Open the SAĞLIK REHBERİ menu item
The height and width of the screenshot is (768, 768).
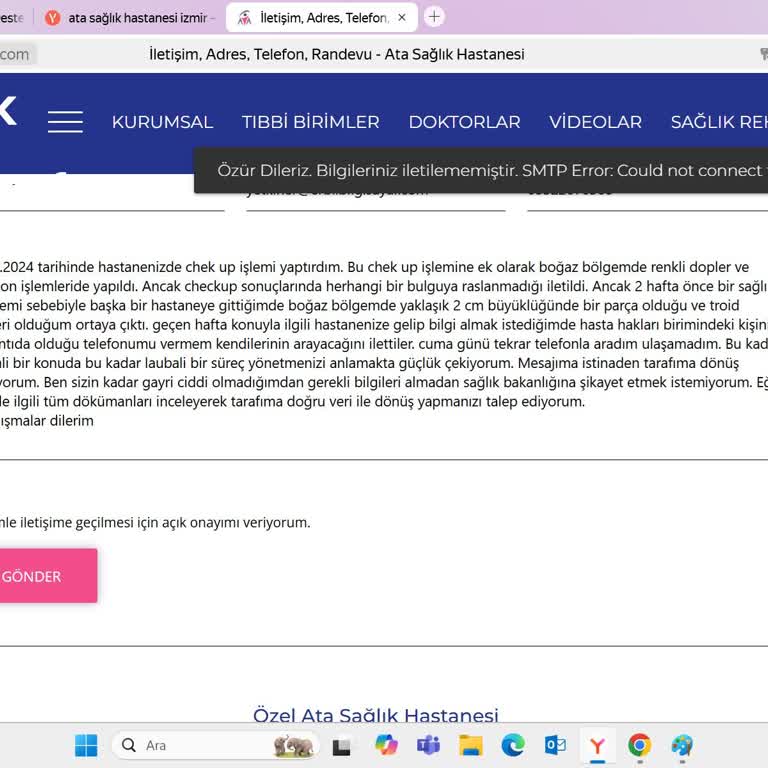coord(719,122)
